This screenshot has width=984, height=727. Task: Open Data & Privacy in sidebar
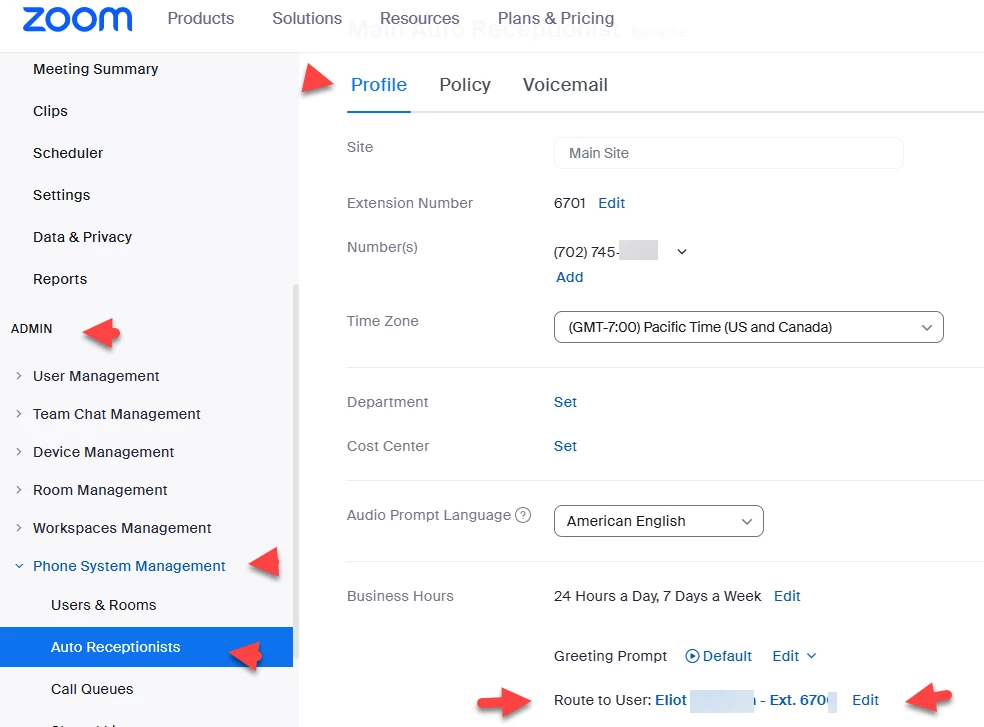(x=82, y=237)
